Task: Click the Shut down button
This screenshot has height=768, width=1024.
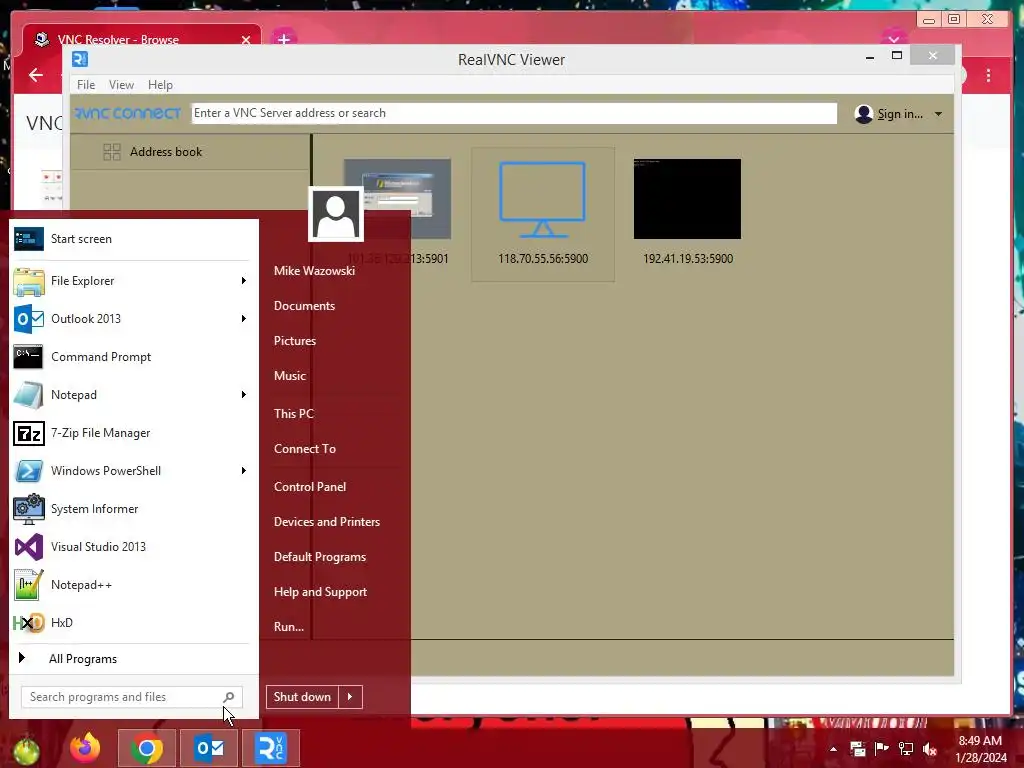Action: click(x=302, y=697)
